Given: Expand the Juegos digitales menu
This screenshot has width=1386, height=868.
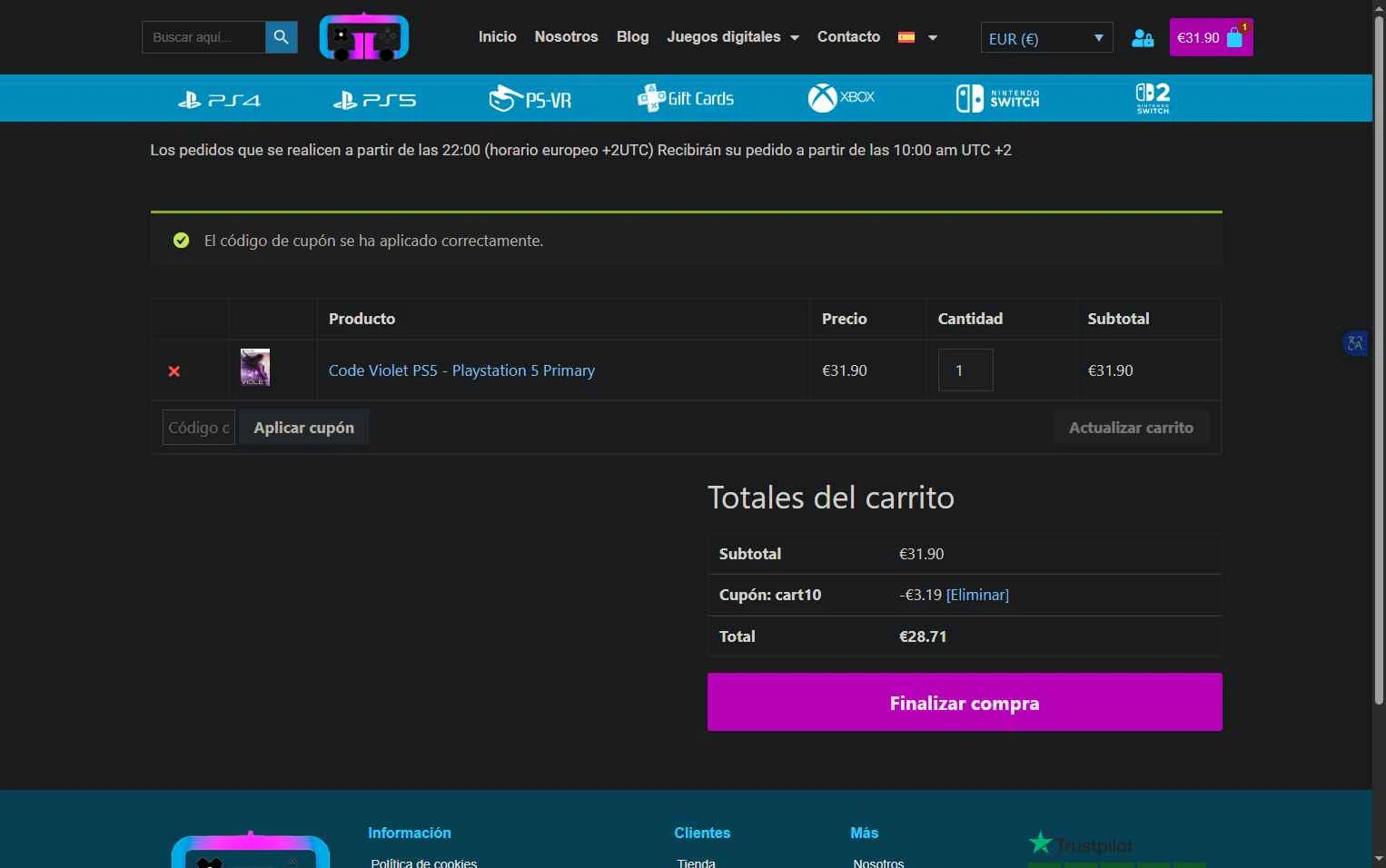Looking at the screenshot, I should click(x=733, y=37).
